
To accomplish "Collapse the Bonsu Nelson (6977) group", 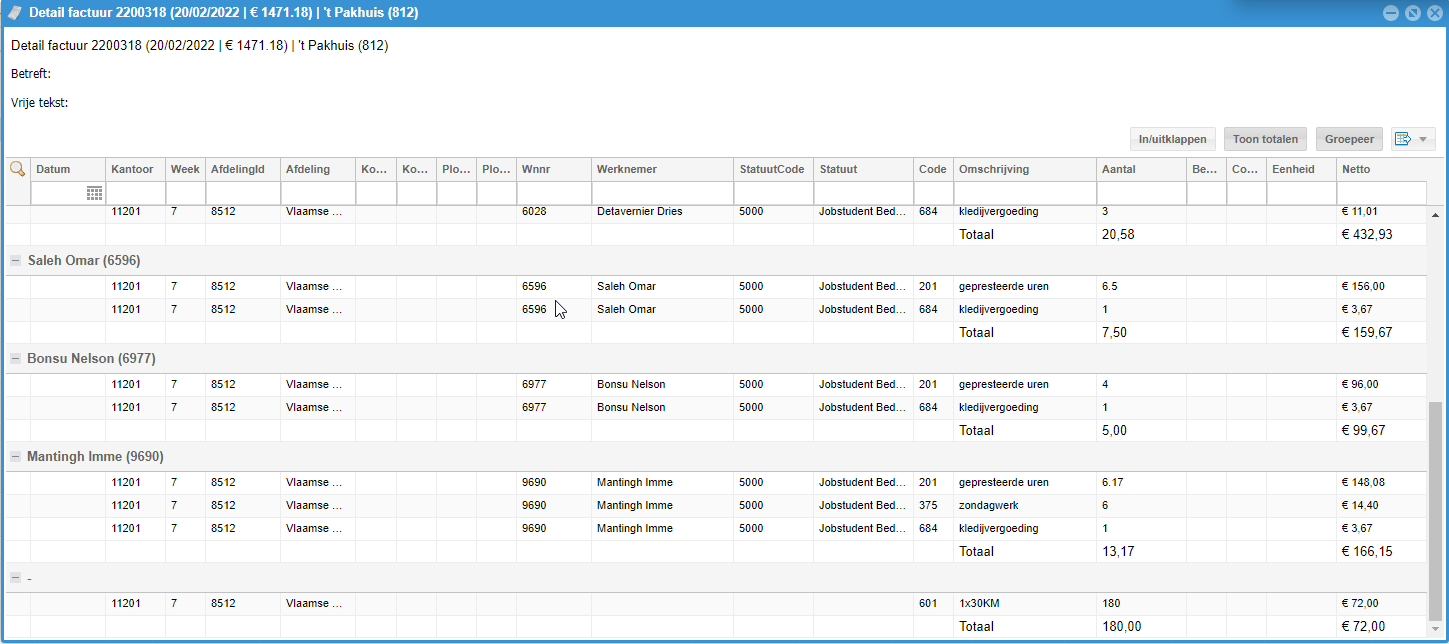I will [x=15, y=358].
